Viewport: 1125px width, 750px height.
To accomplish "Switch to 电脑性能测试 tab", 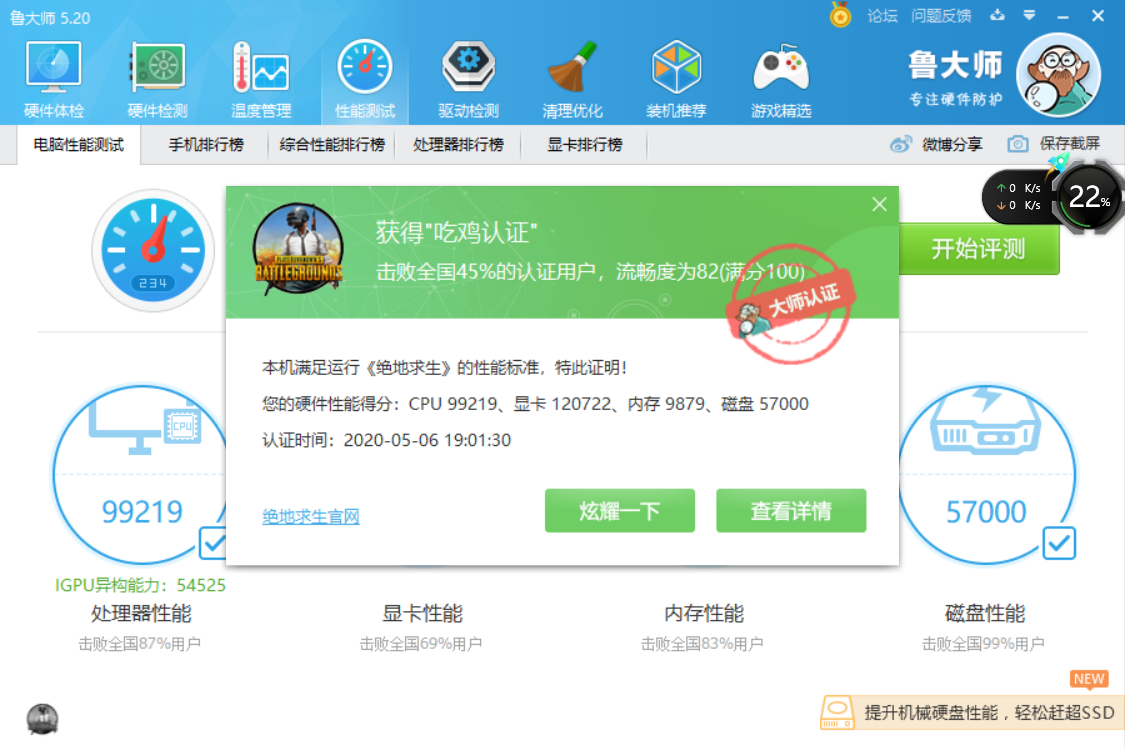I will point(79,144).
